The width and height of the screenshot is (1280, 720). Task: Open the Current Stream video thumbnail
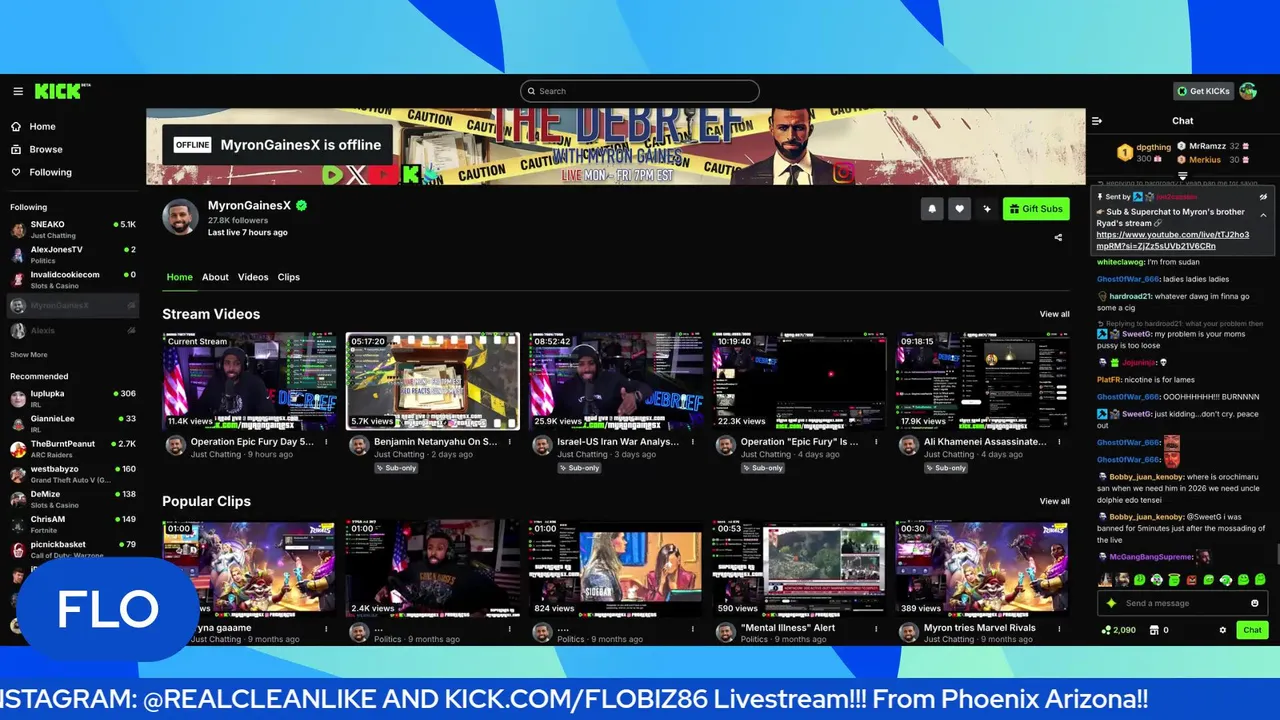pyautogui.click(x=249, y=381)
